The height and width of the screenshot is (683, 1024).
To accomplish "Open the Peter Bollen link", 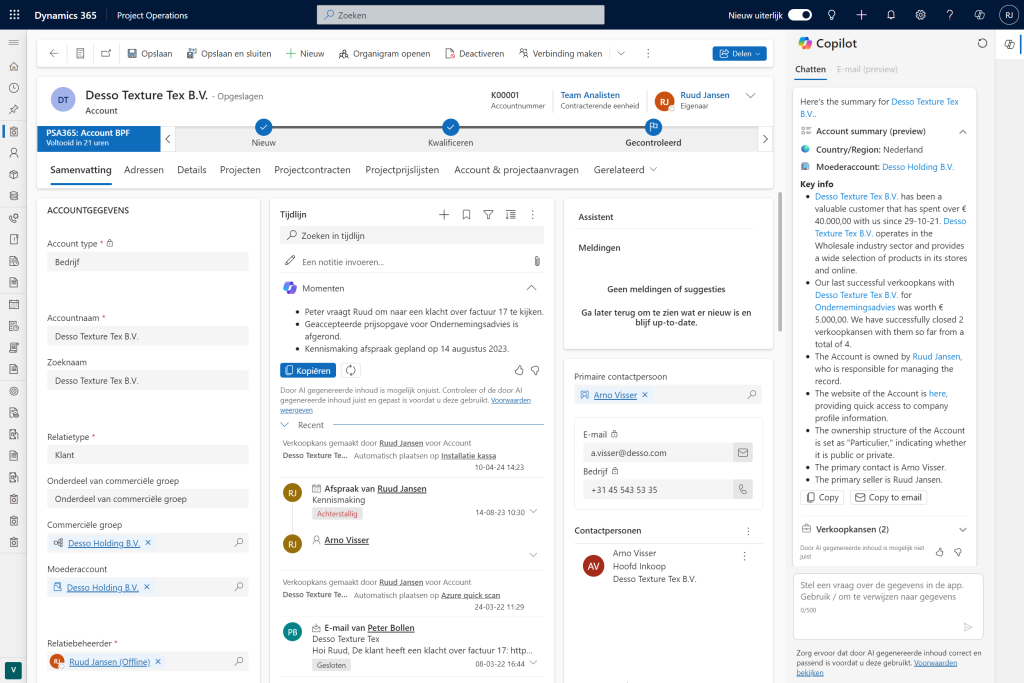I will point(391,627).
